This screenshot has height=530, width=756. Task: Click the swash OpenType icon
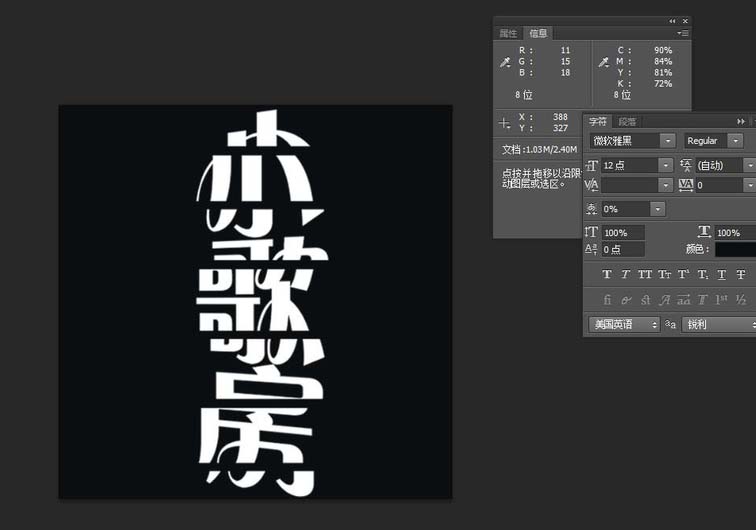click(664, 300)
